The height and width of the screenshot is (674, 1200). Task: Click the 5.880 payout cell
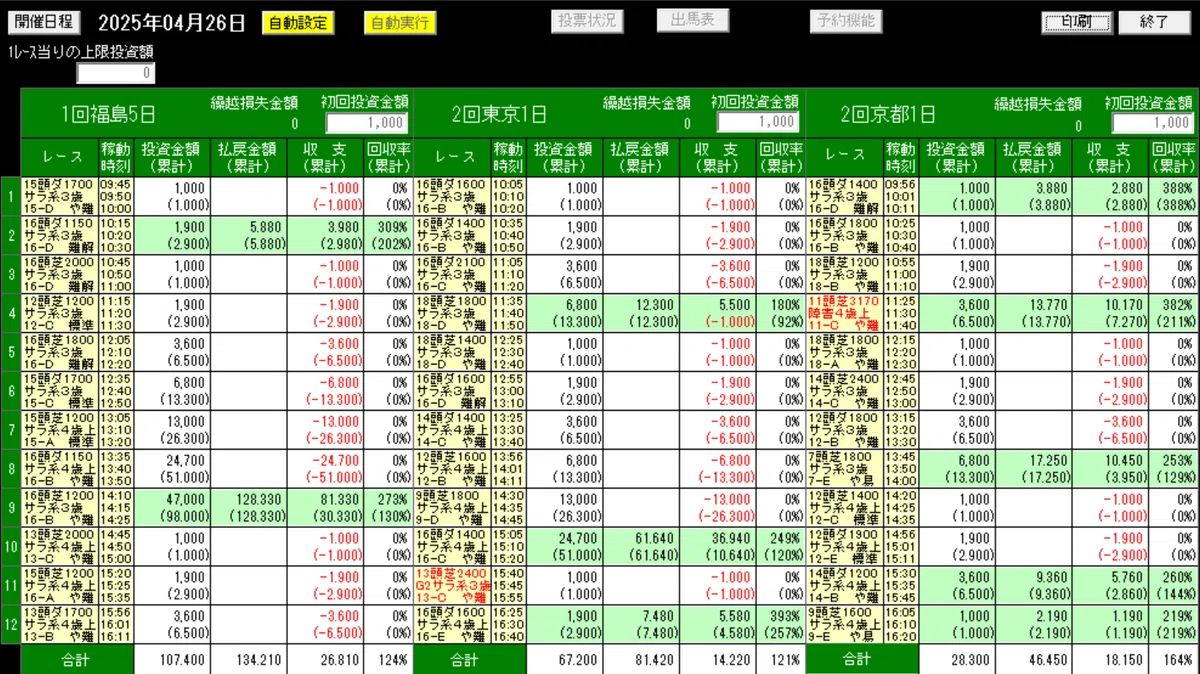248,235
